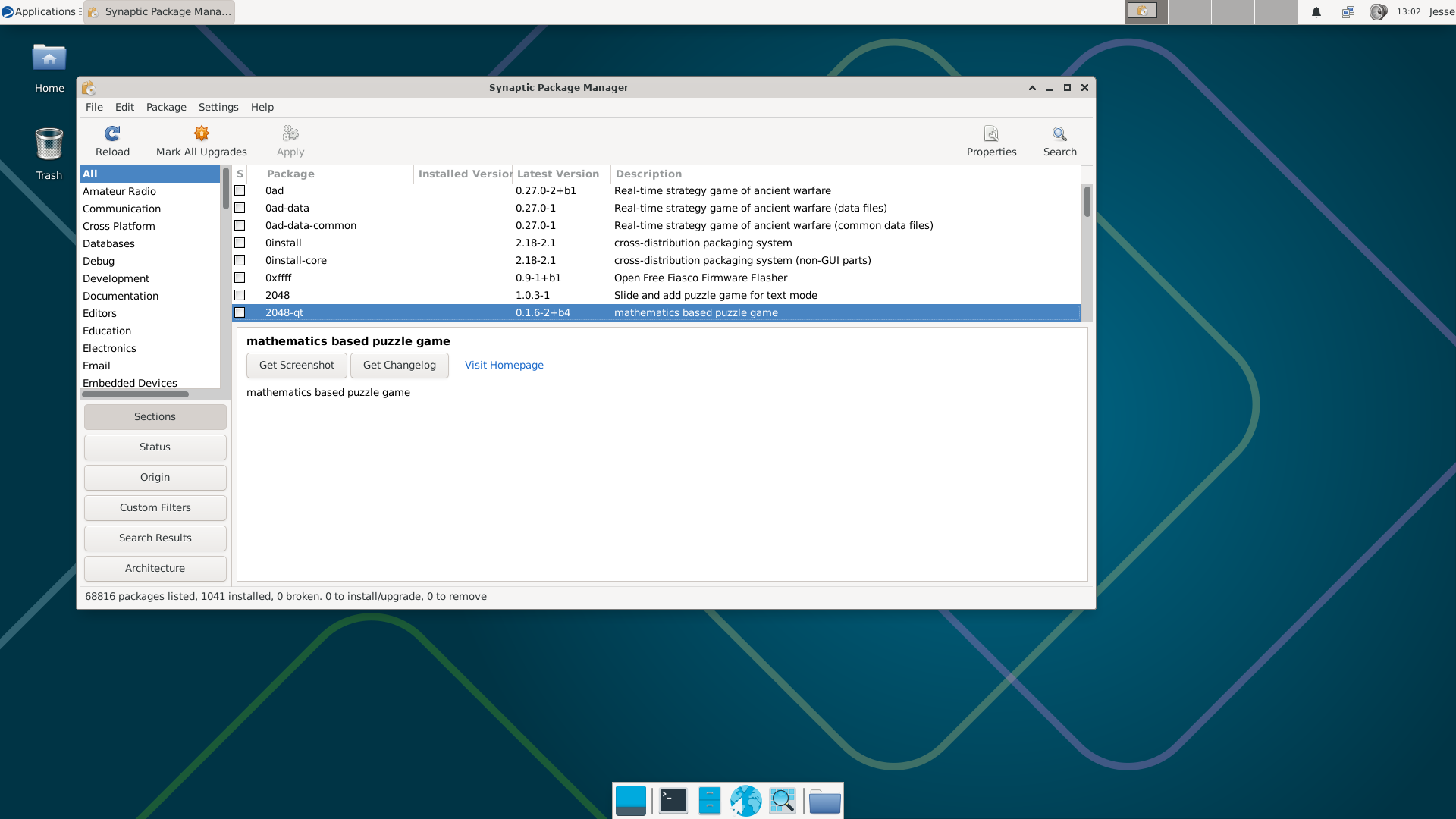Toggle status checkbox for 0xffff

(240, 278)
